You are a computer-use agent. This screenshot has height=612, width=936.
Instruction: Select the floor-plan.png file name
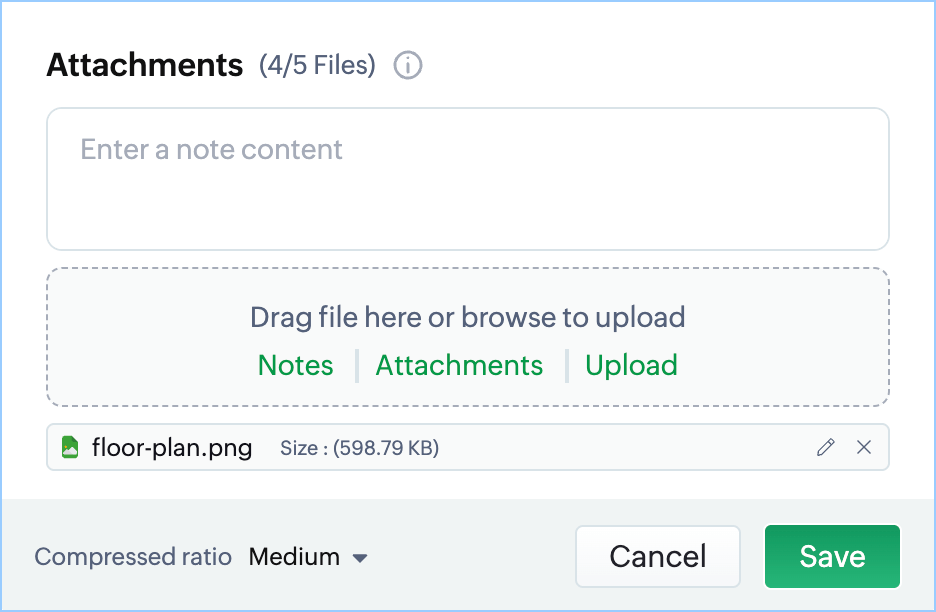pyautogui.click(x=172, y=447)
